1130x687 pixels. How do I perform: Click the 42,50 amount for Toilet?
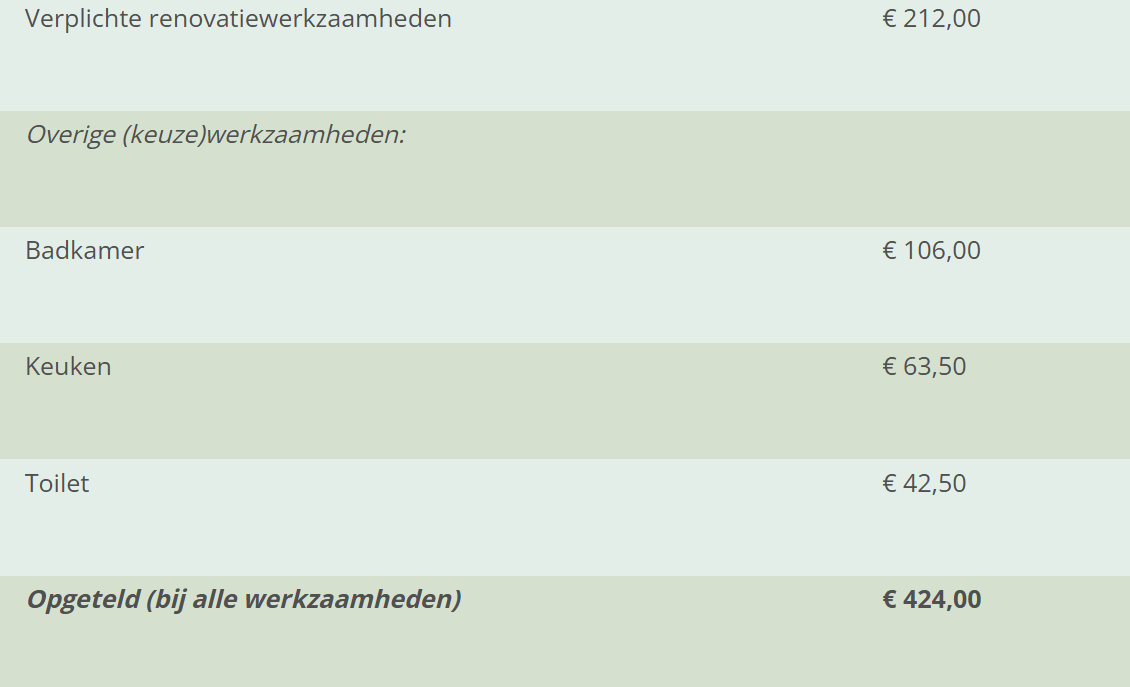pyautogui.click(x=935, y=484)
